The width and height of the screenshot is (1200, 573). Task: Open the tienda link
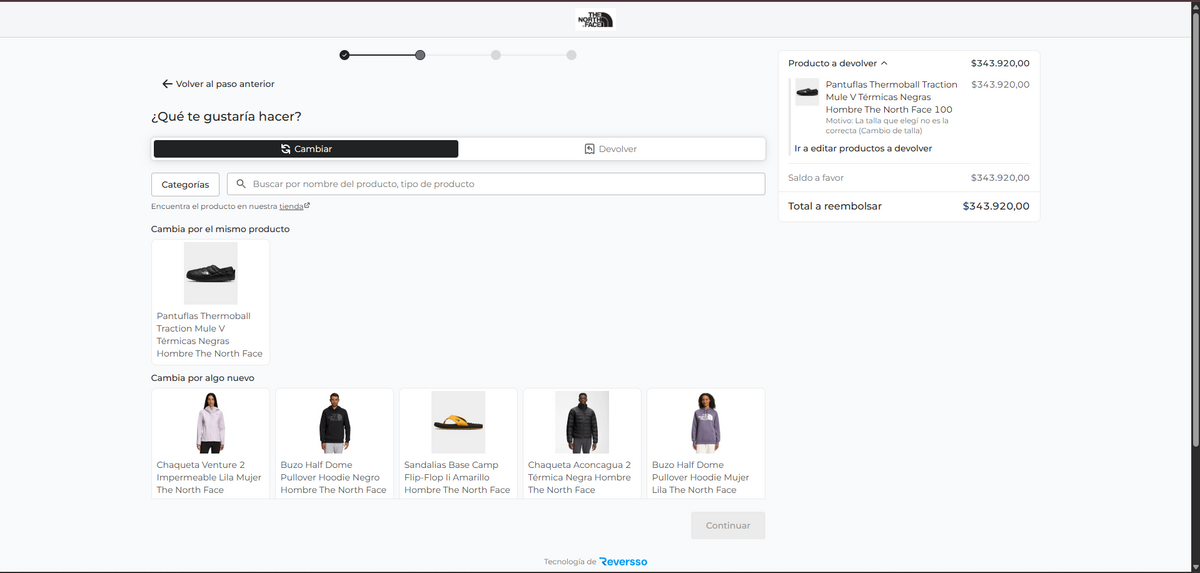click(291, 206)
